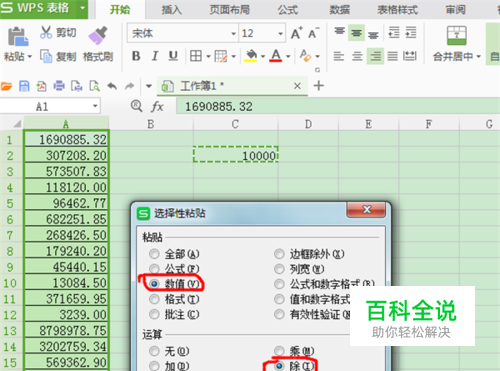The width and height of the screenshot is (500, 371).
Task: Open font color dropdown arrow
Action: click(288, 56)
